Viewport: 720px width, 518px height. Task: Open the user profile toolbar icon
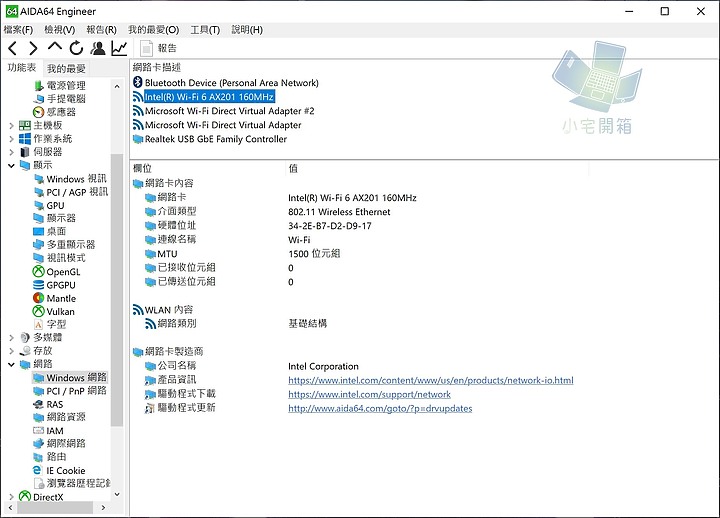point(98,48)
